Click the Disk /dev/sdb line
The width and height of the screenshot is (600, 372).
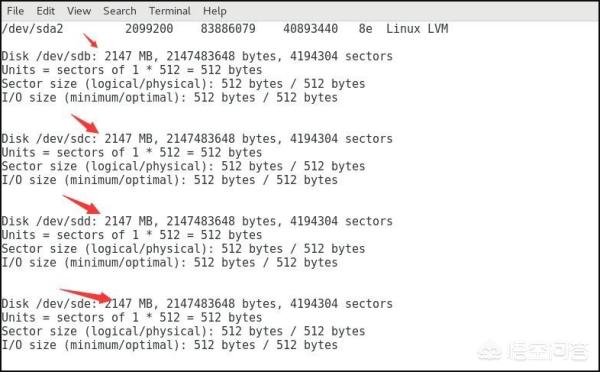click(x=197, y=56)
